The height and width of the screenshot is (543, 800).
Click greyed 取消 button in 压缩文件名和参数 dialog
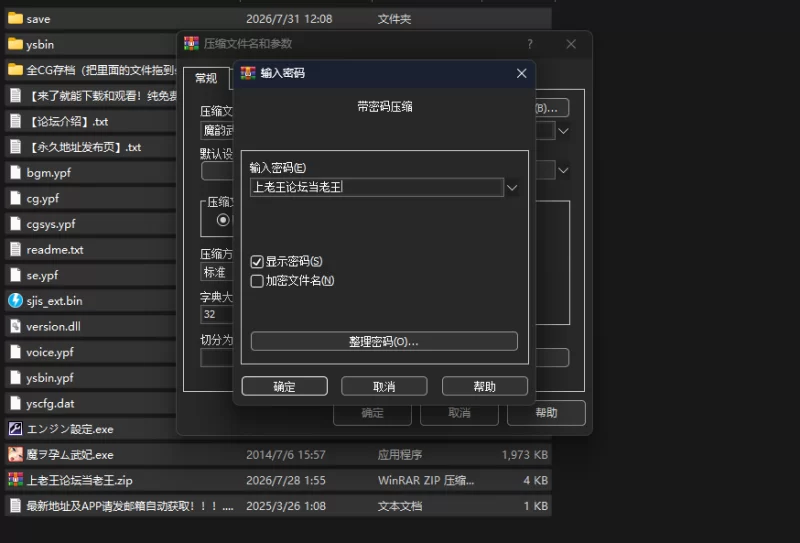click(459, 413)
